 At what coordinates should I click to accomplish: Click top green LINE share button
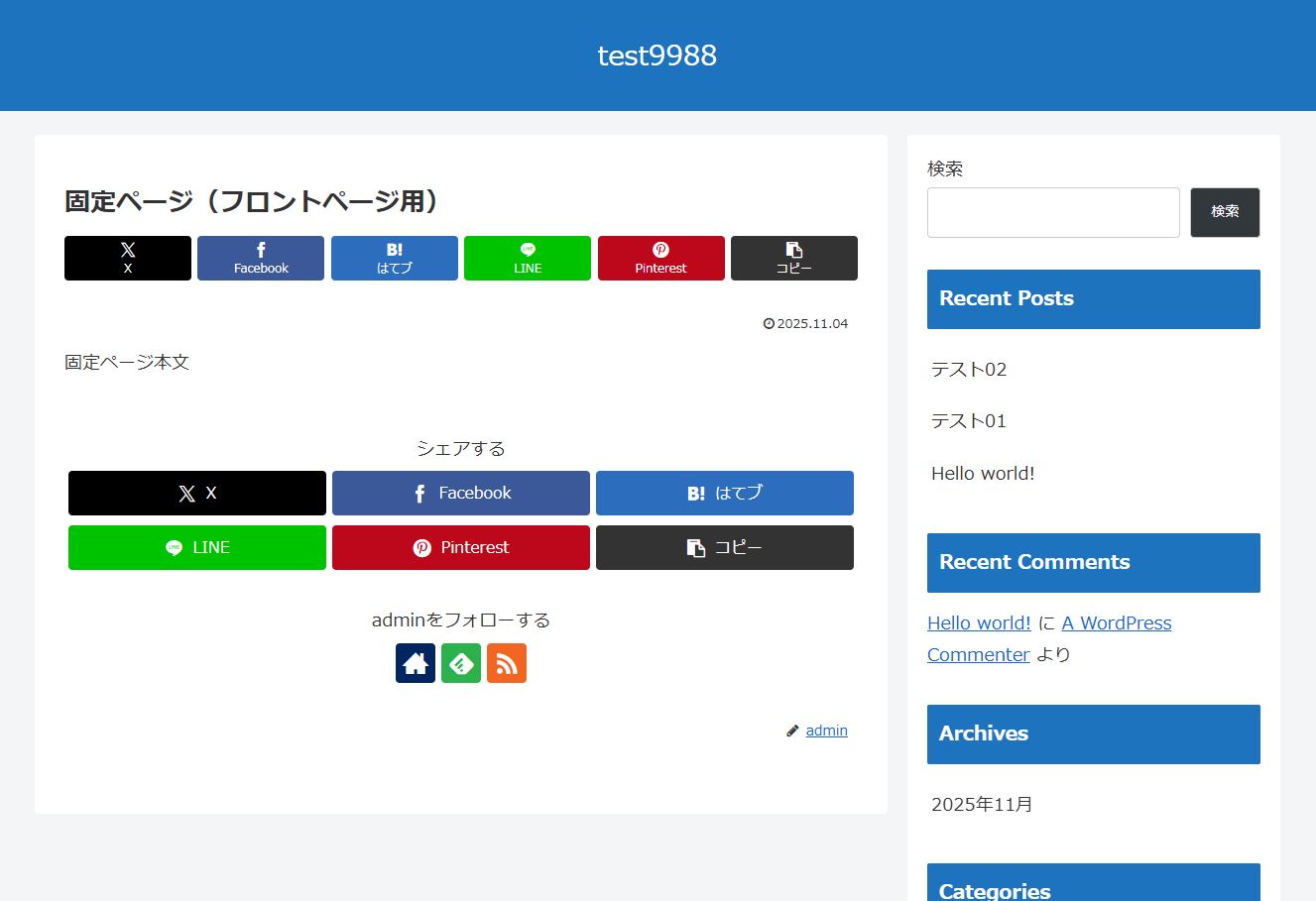[x=527, y=258]
